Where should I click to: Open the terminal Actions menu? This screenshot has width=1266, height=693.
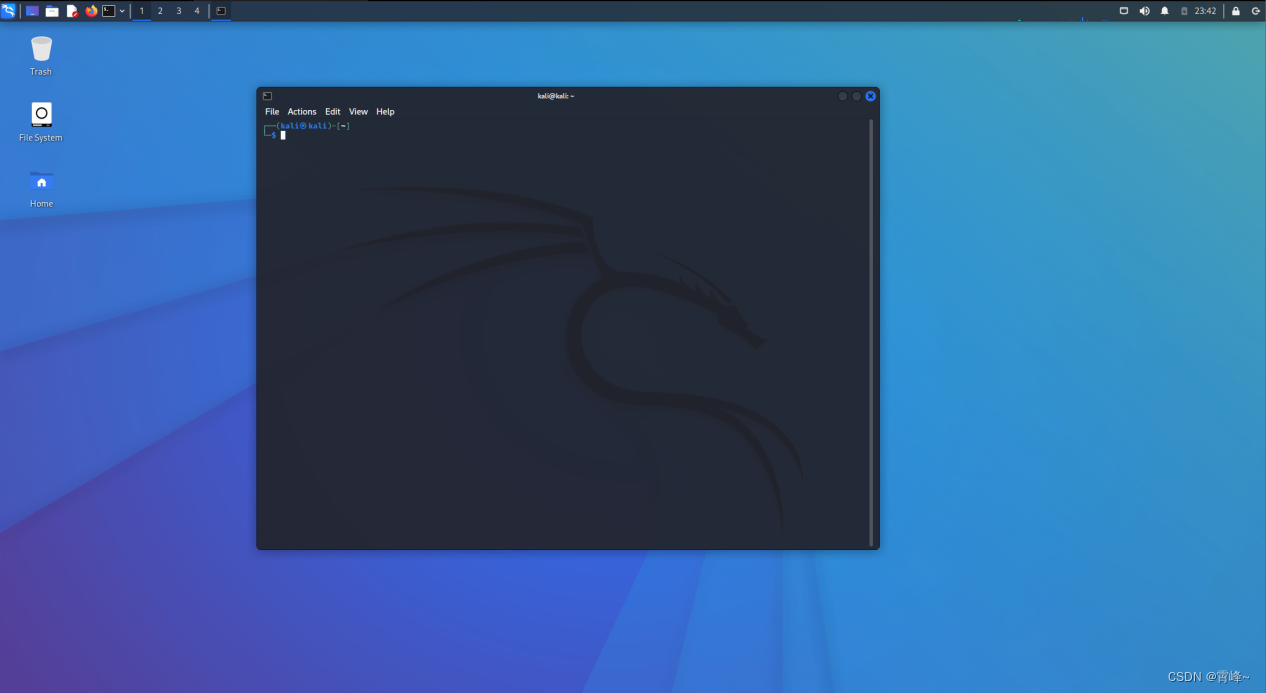tap(302, 112)
